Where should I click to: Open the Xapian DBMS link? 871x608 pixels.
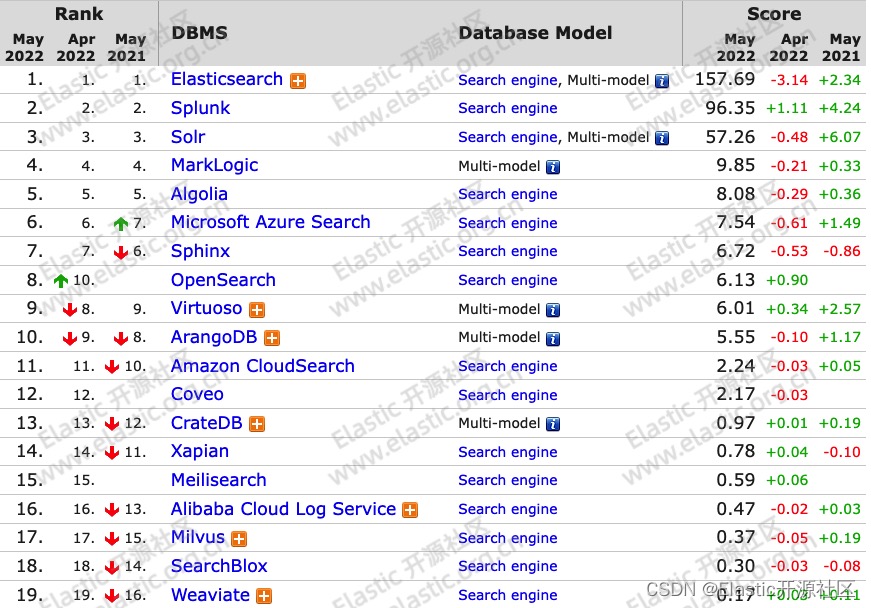199,451
